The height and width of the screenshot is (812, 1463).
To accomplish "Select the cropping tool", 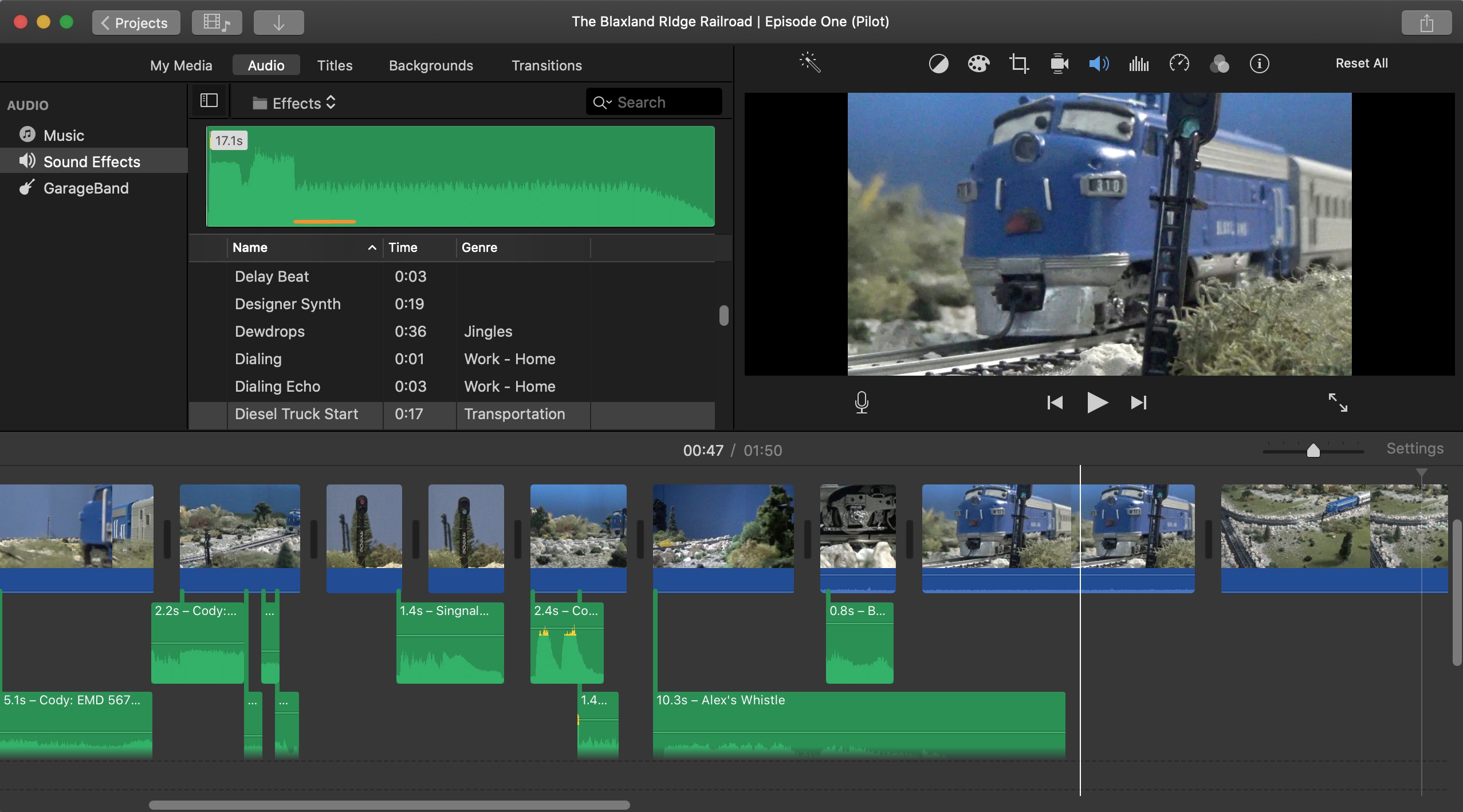I will coord(1018,64).
